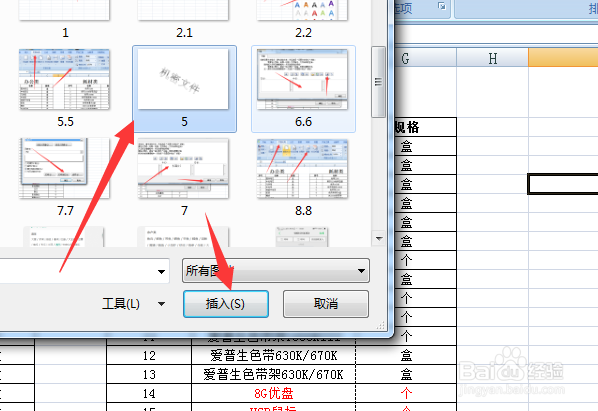
Task: Click cell with 爱普生色带架630K/670K
Action: pos(273,374)
